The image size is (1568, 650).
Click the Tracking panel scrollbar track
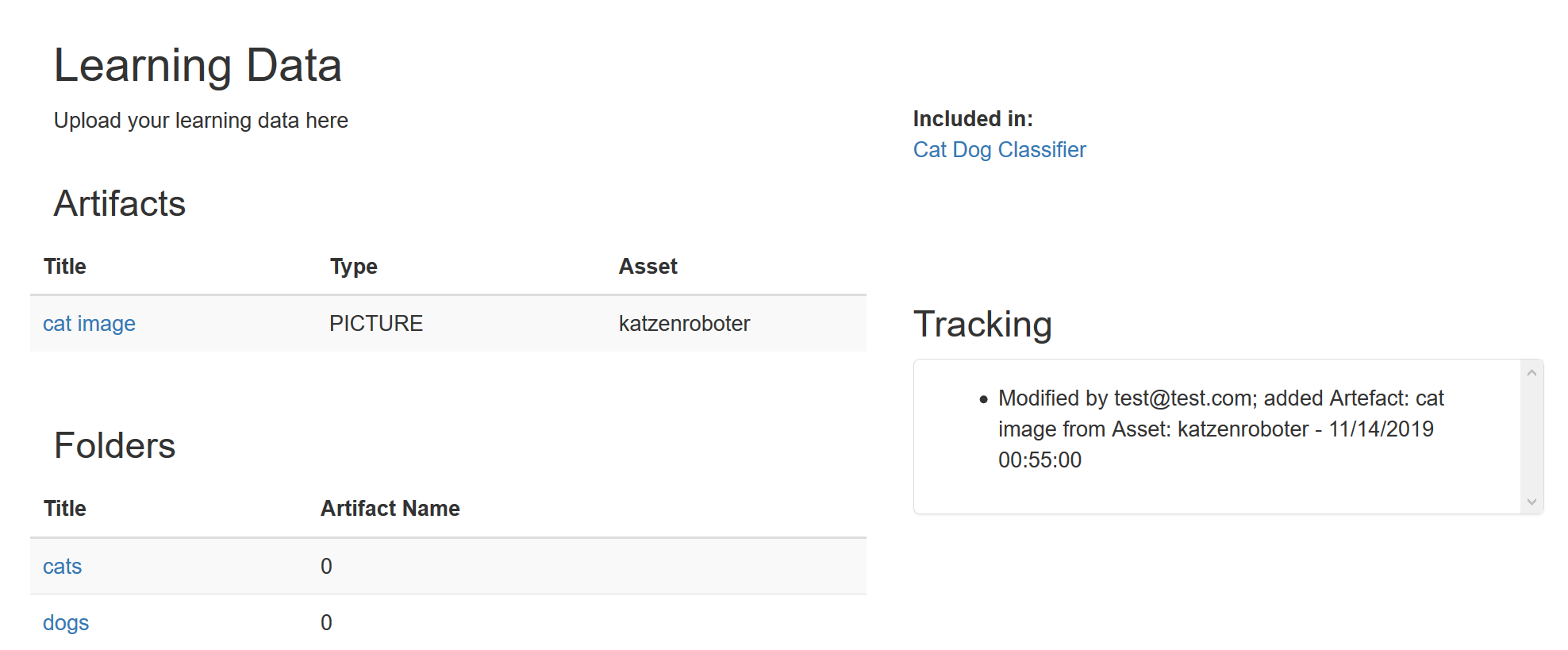click(1531, 437)
